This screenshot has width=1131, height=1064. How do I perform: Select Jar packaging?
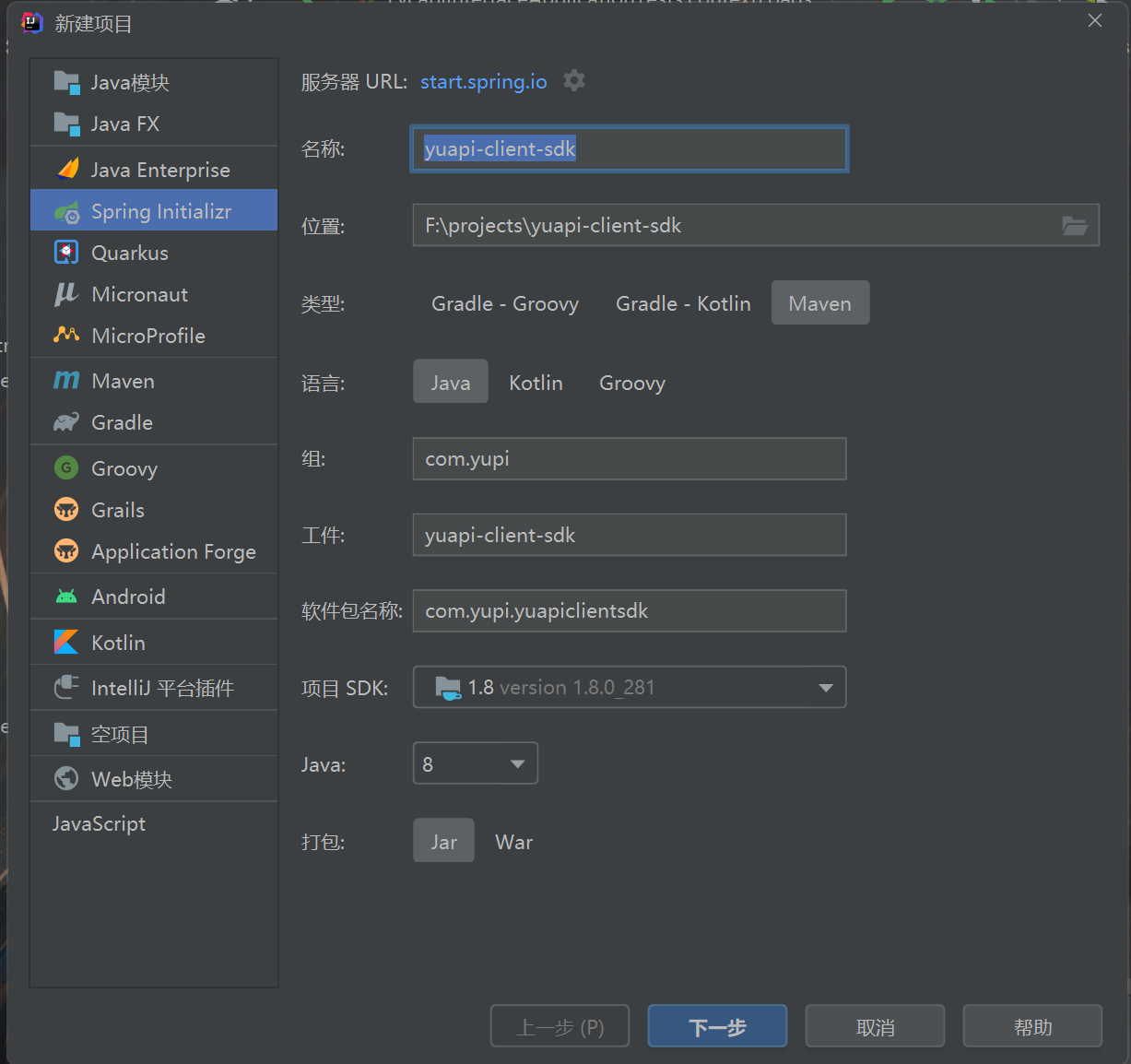pyautogui.click(x=444, y=842)
